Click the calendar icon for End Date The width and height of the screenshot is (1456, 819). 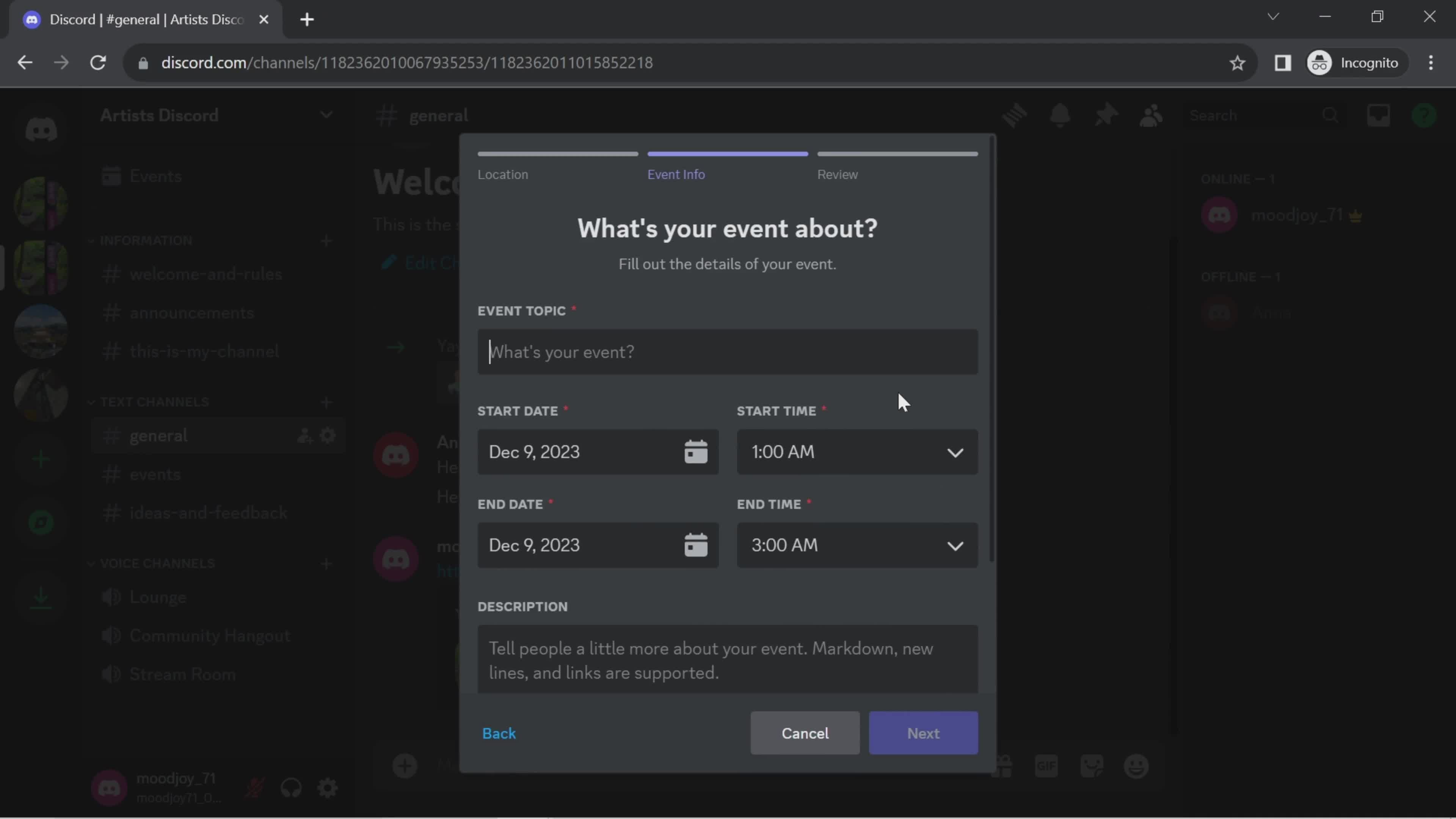coord(697,545)
